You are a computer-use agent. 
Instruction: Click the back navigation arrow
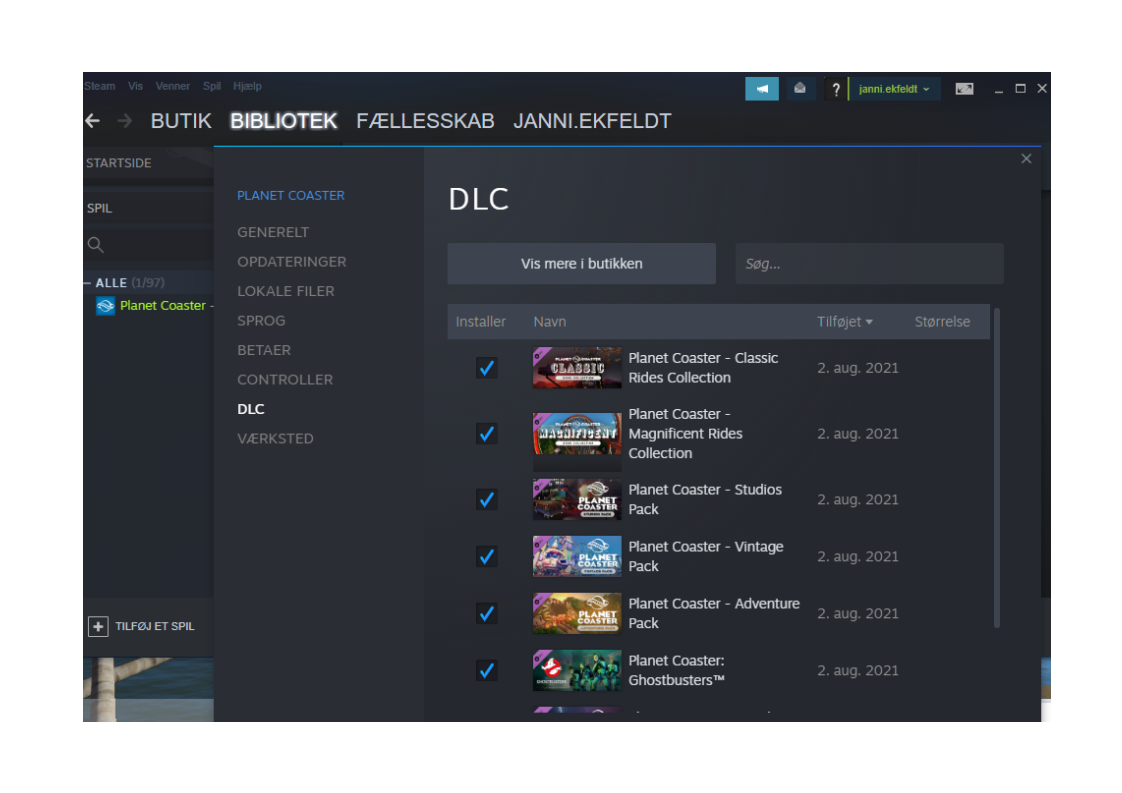pos(92,121)
